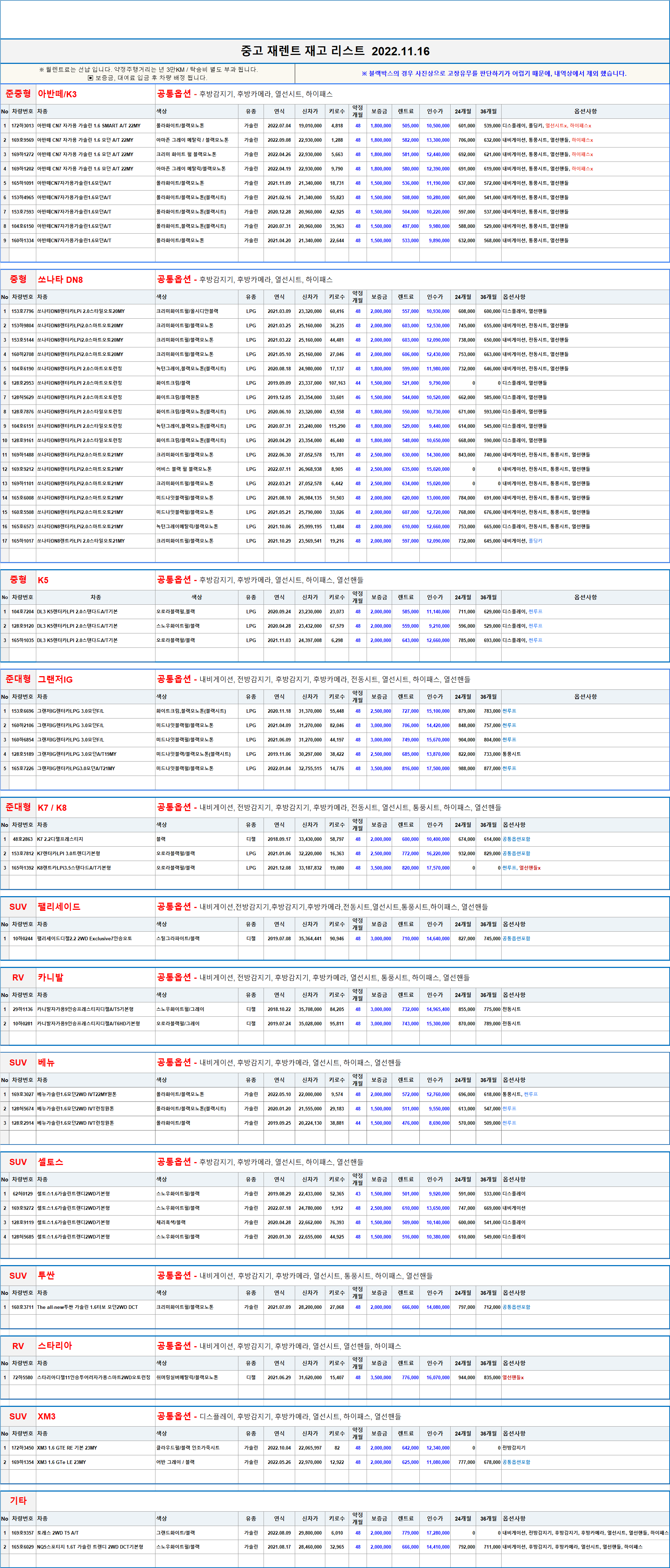The width and height of the screenshot is (670, 1568).
Task: Select plate number cell 62허0129
Action: click(x=23, y=1194)
